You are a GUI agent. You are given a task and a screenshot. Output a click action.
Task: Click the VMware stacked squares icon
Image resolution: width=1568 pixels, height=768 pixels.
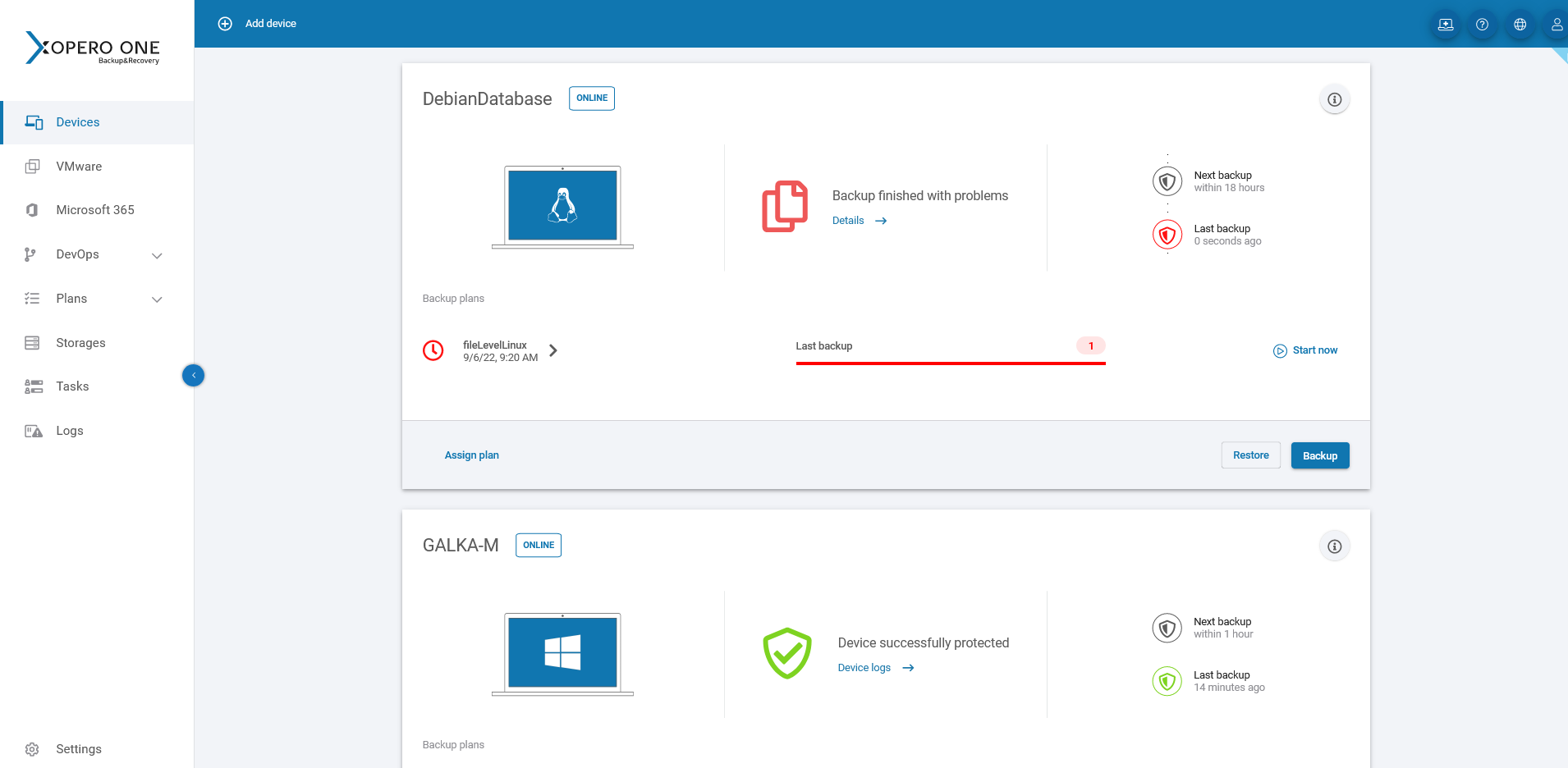tap(32, 167)
